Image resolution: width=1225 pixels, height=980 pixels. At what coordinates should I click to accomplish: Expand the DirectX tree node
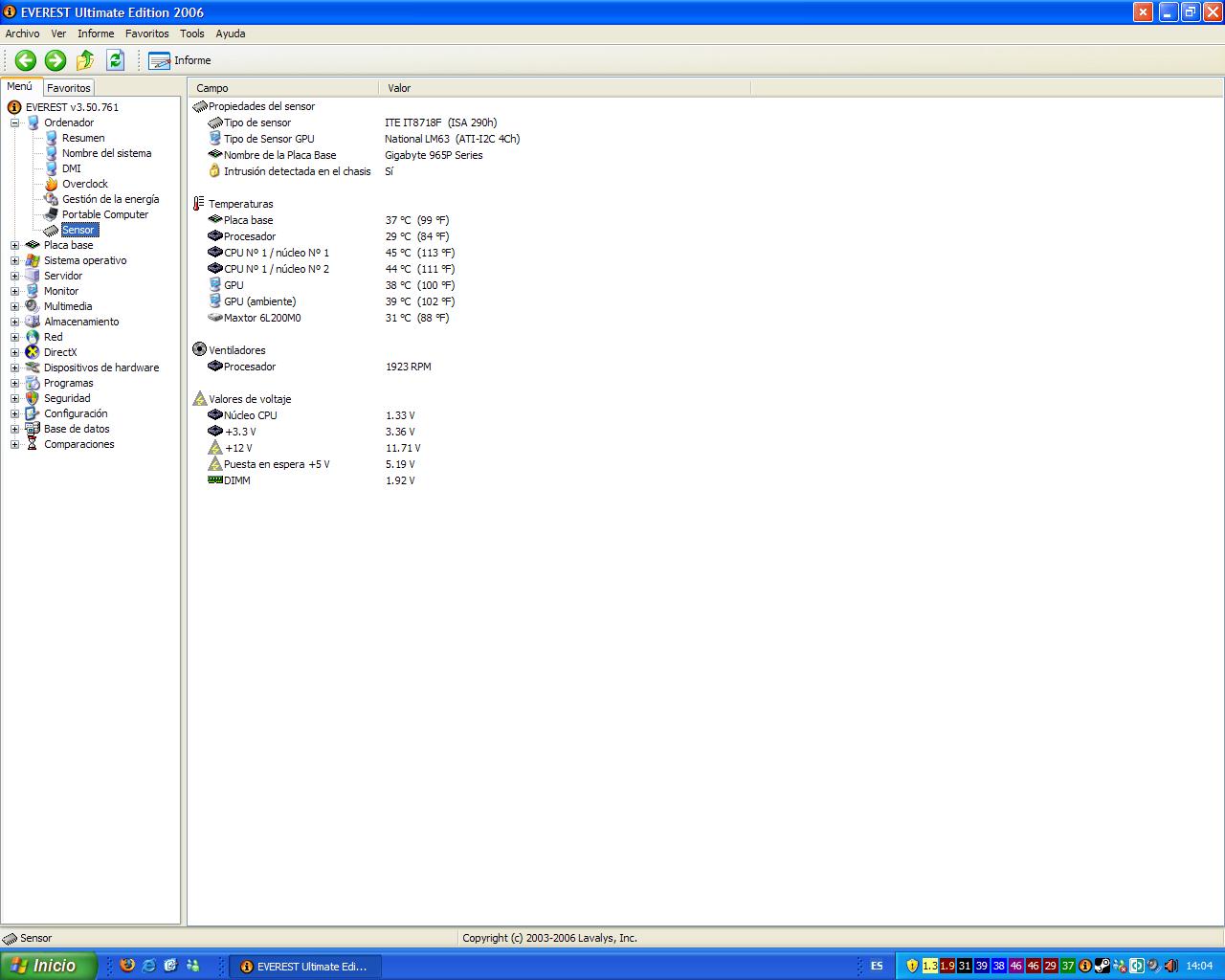14,352
